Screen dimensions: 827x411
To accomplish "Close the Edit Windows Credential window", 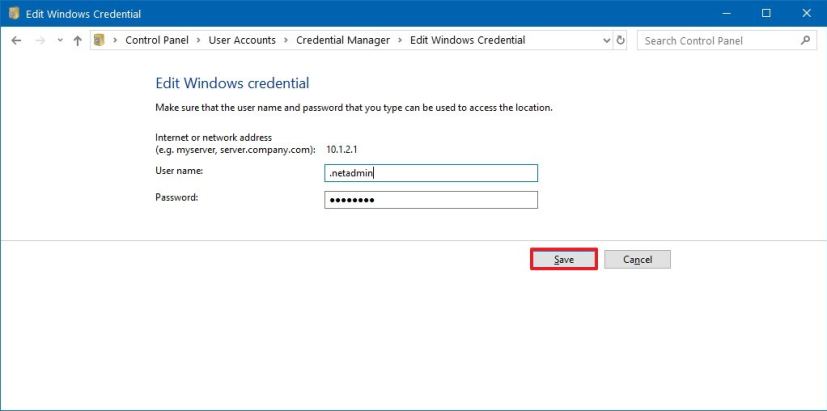I will tap(806, 14).
